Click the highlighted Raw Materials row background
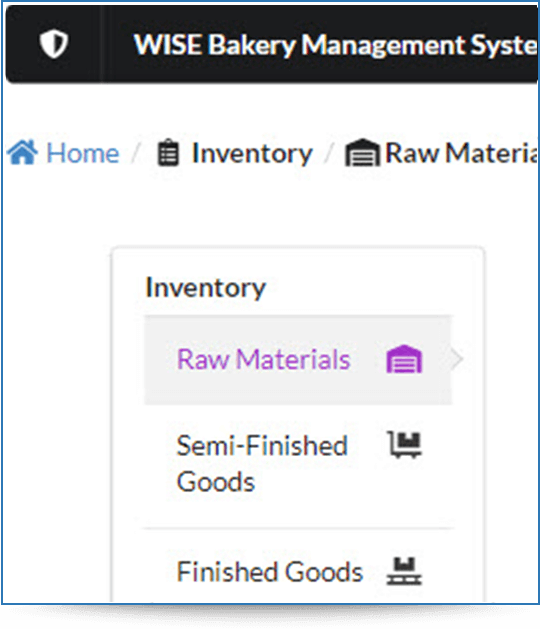Screen dimensions: 540x629 pyautogui.click(x=298, y=360)
